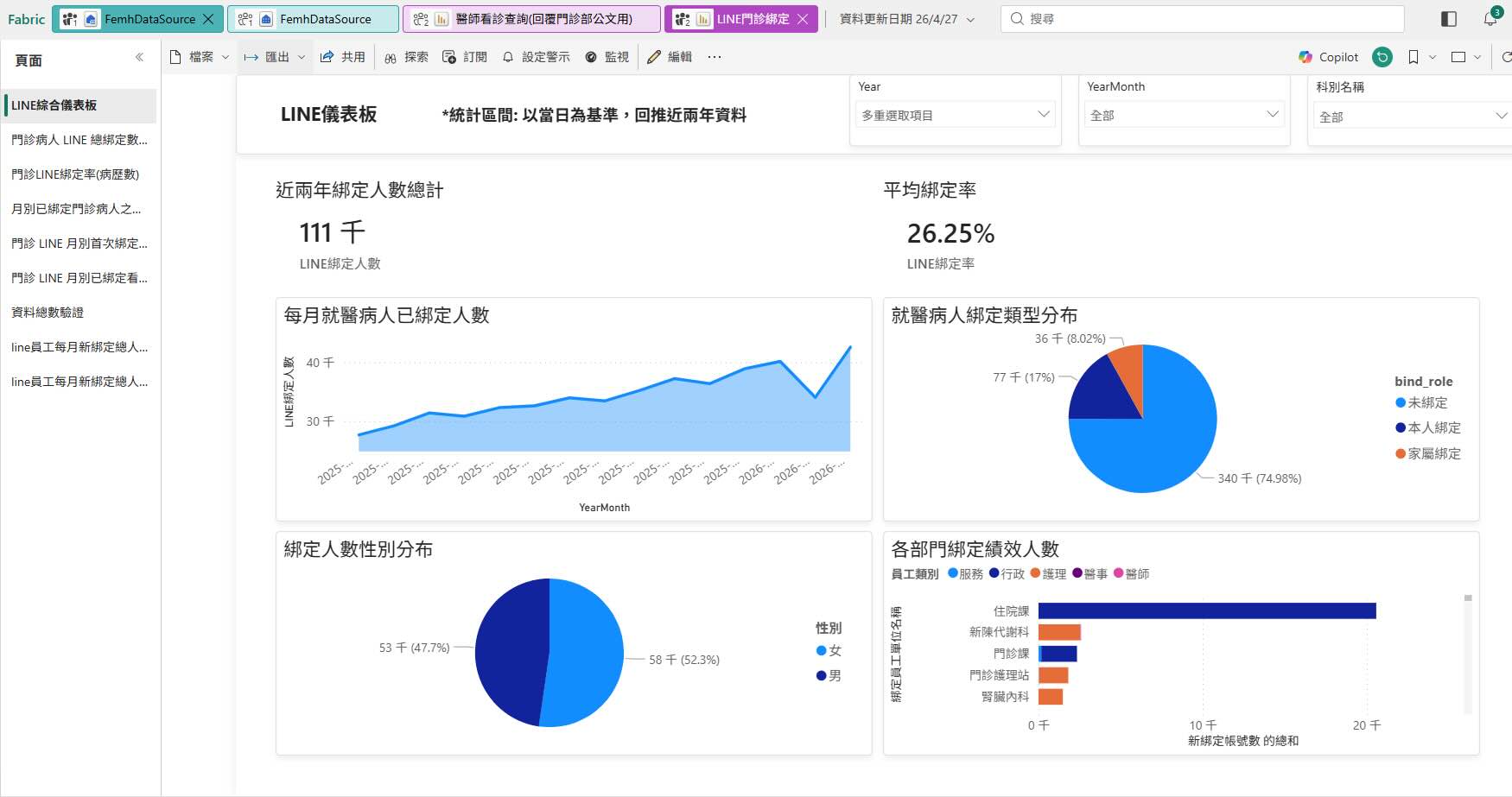Open 門診LINE綁定率(病歷數) page
The width and height of the screenshot is (1512, 797).
[75, 174]
